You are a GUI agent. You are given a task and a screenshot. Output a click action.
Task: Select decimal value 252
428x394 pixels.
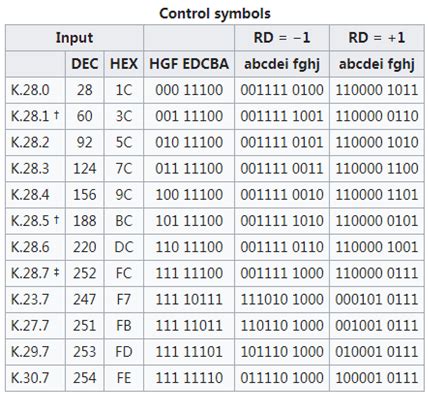[85, 273]
